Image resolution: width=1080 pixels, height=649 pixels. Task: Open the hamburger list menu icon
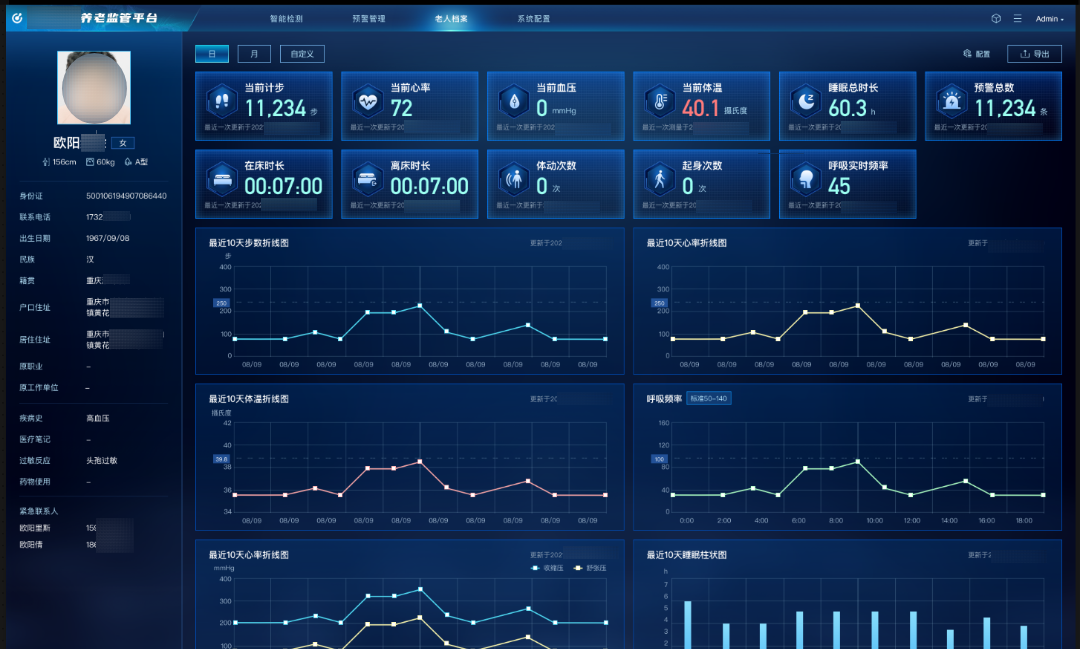[1017, 19]
